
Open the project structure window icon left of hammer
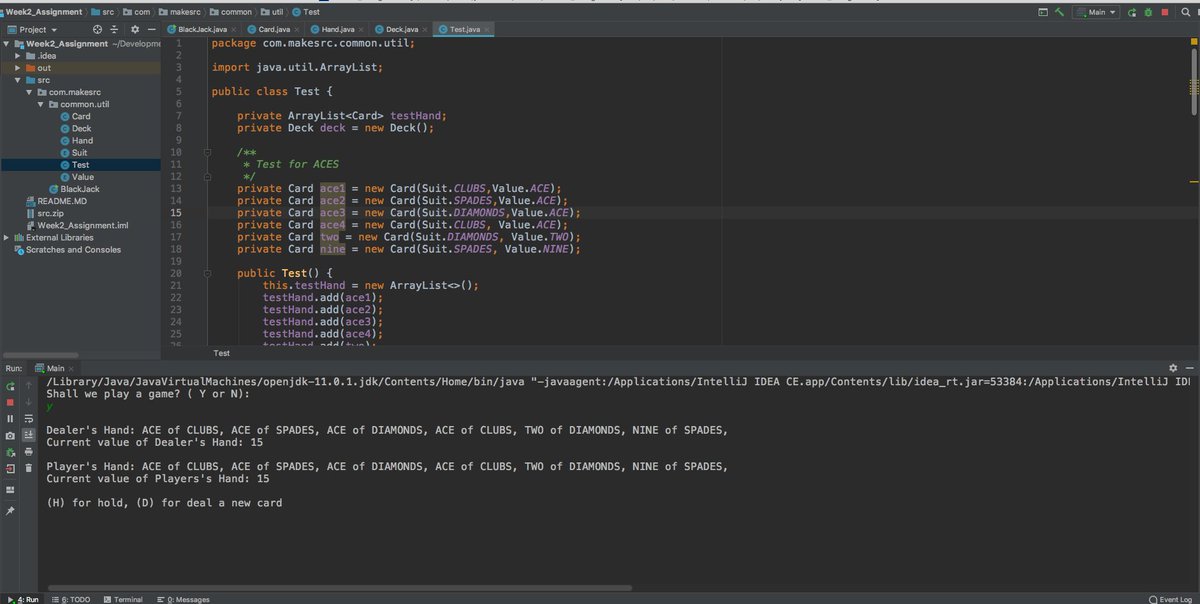click(1043, 12)
